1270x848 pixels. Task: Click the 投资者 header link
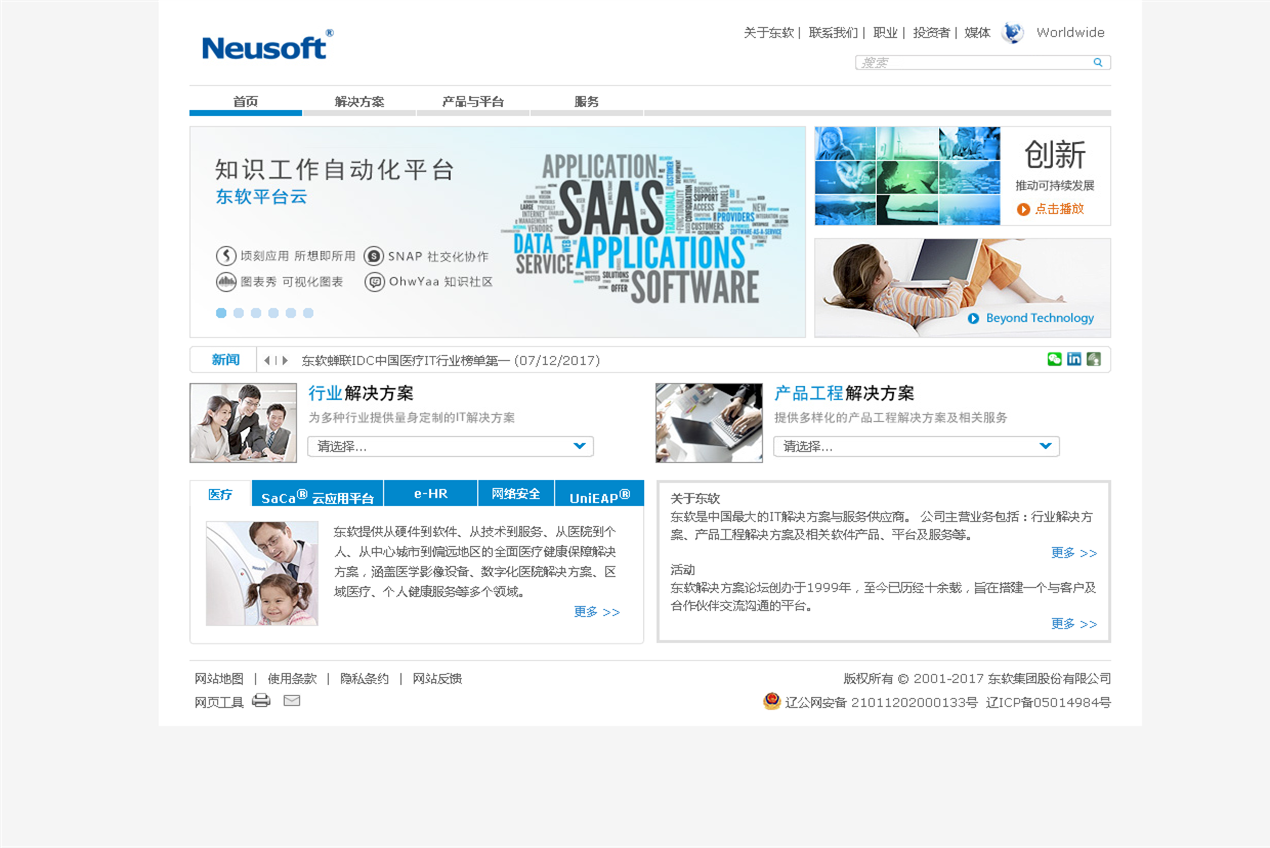[931, 33]
